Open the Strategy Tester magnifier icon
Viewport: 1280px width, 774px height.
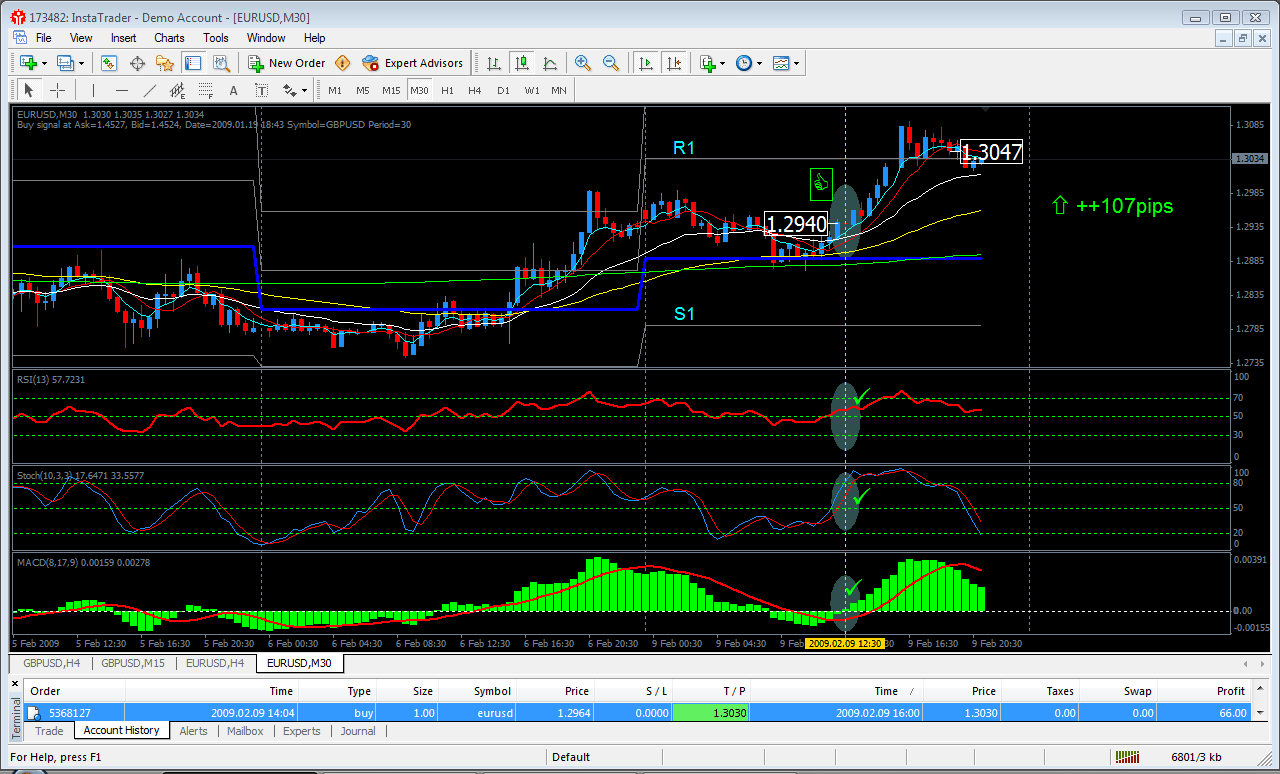221,63
